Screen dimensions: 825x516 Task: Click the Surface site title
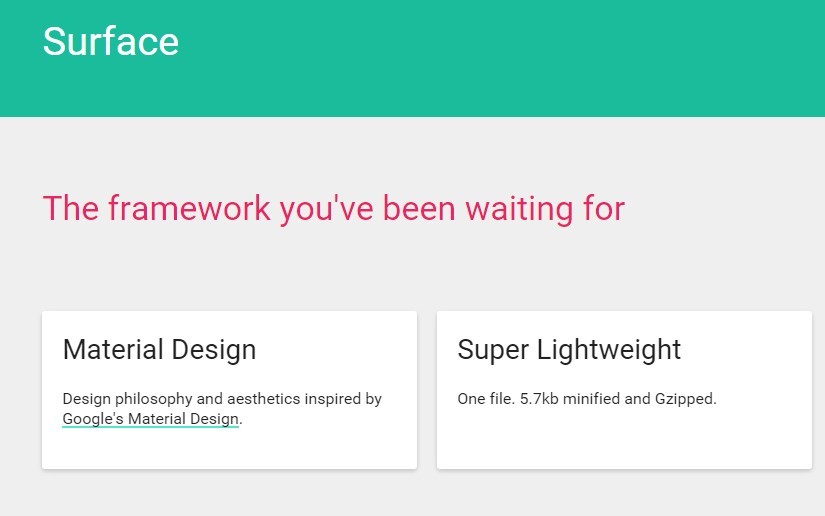coord(111,42)
